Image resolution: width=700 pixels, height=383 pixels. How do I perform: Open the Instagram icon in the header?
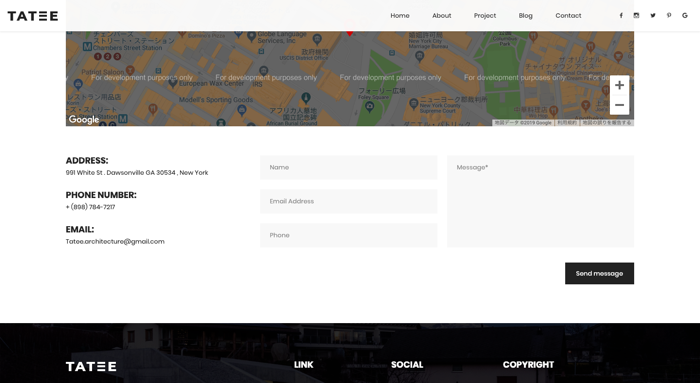coord(636,16)
